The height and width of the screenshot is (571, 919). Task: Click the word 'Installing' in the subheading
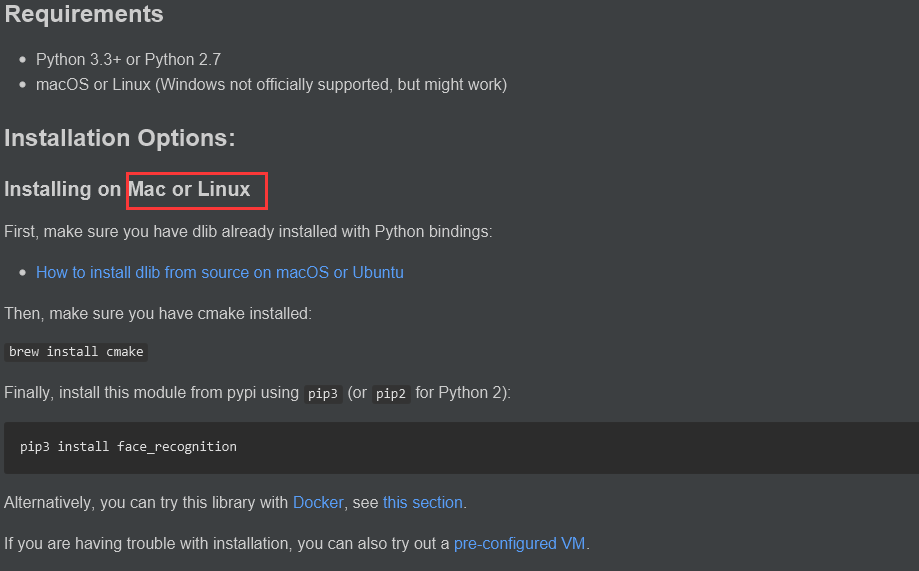(x=48, y=189)
